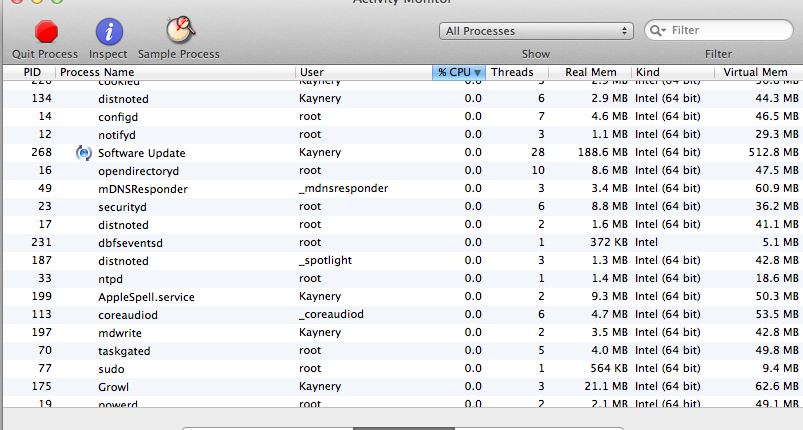Sort by the Kind column header
803x430 pixels.
point(673,72)
